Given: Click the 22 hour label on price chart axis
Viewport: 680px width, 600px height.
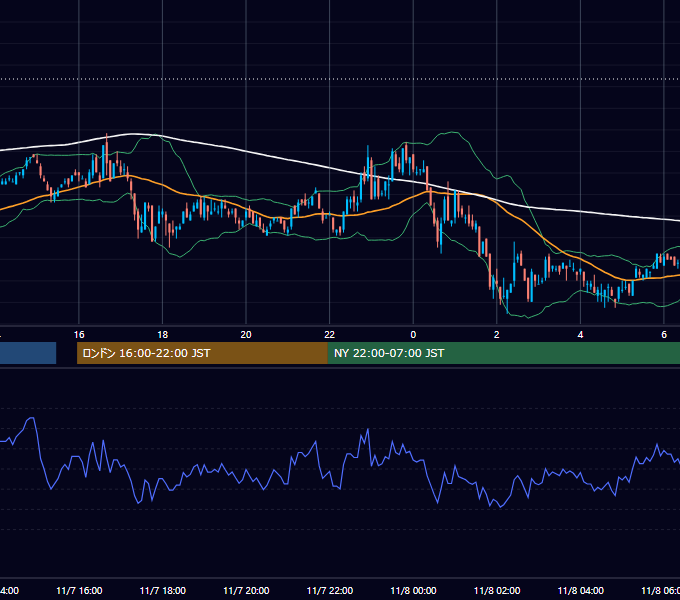Looking at the screenshot, I should 330,335.
